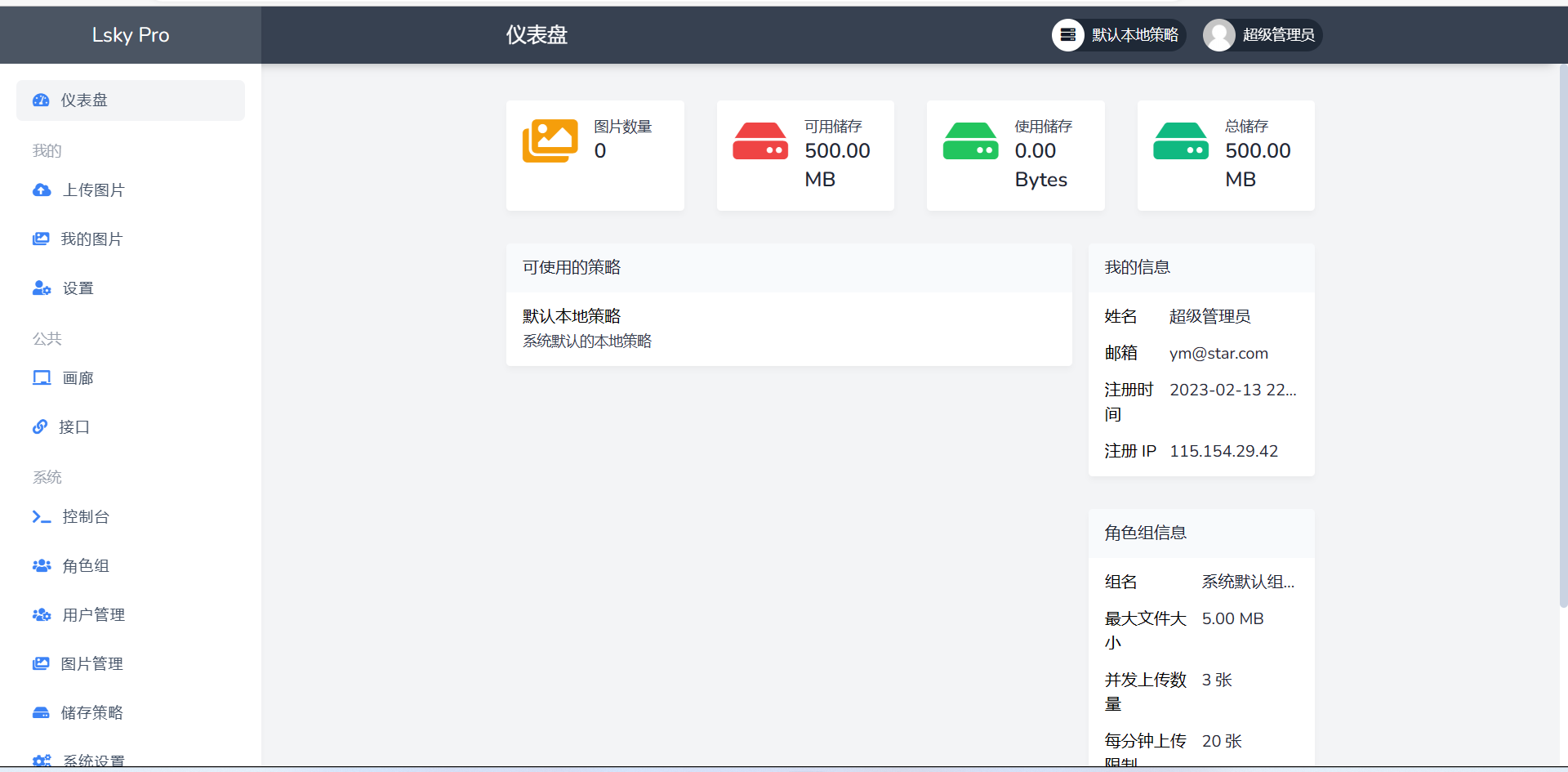Image resolution: width=1568 pixels, height=772 pixels.
Task: Click the red 可用储存 drive icon
Action: pyautogui.click(x=760, y=141)
